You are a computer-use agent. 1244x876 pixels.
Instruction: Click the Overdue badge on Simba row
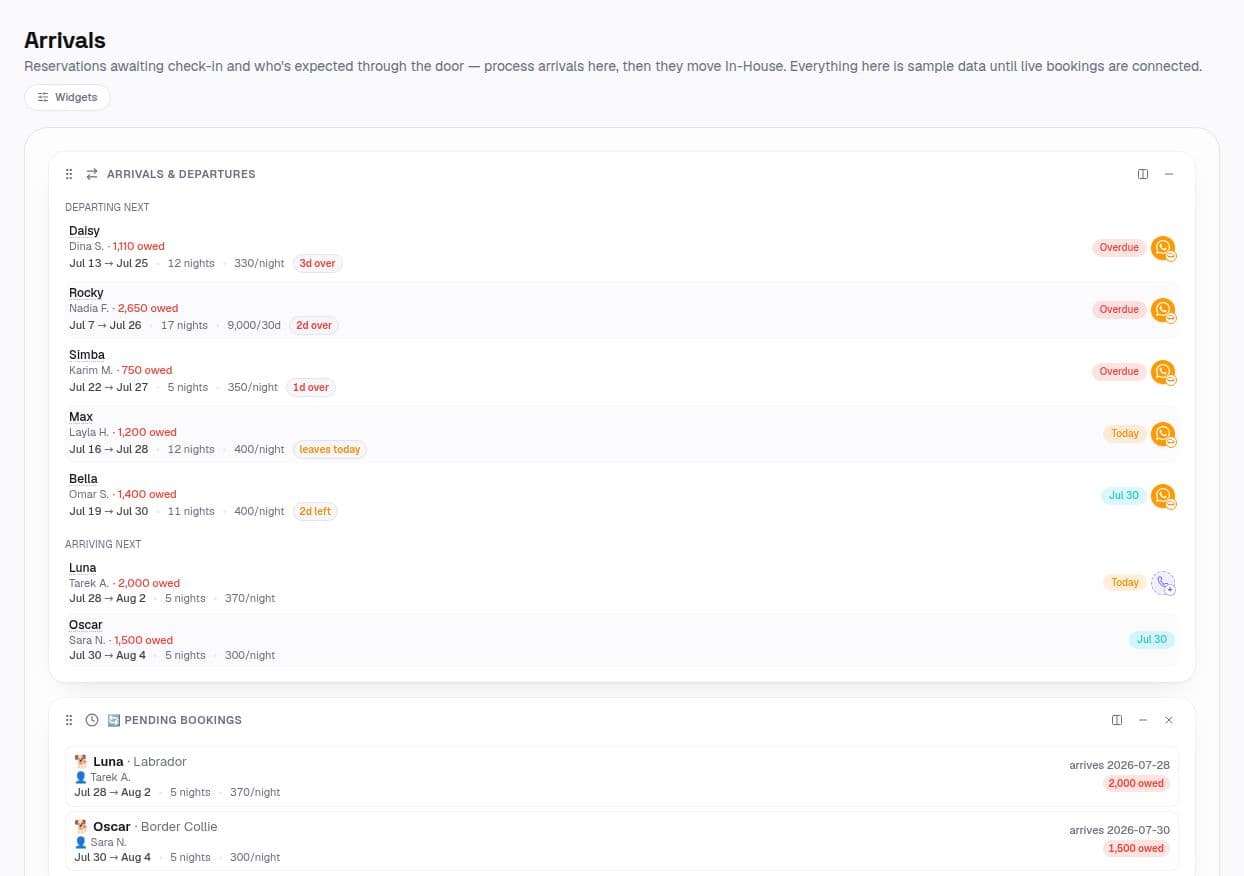pos(1119,372)
